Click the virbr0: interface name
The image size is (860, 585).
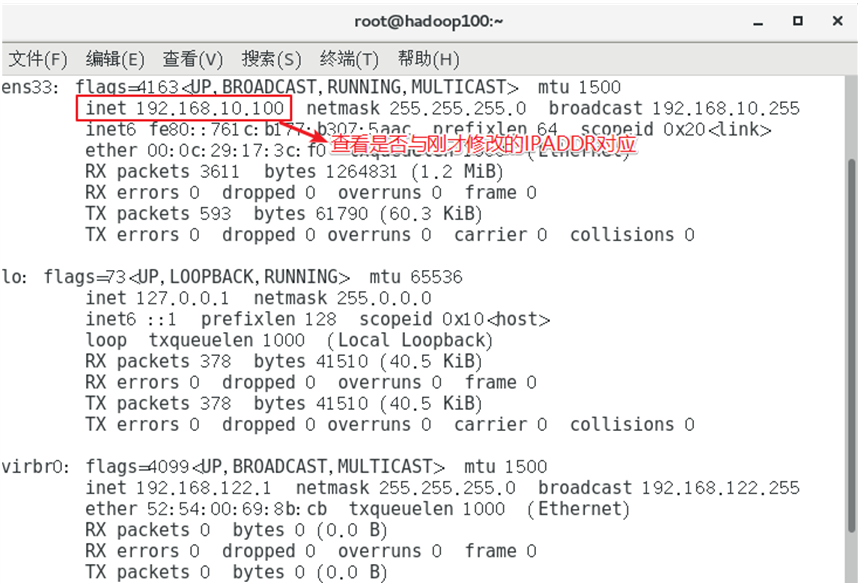coord(35,467)
